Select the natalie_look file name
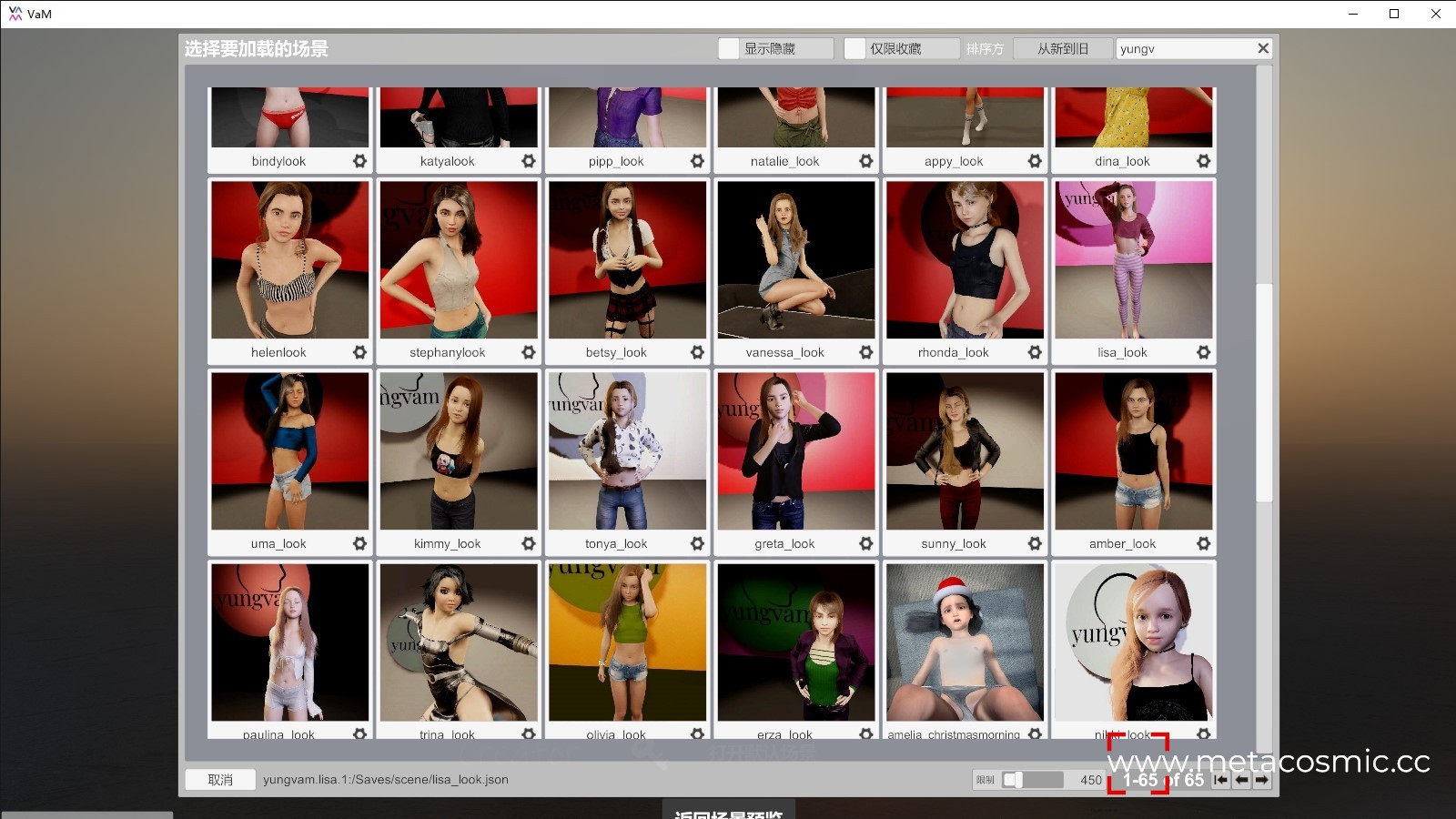Screen dimensions: 1456x819 (784, 161)
